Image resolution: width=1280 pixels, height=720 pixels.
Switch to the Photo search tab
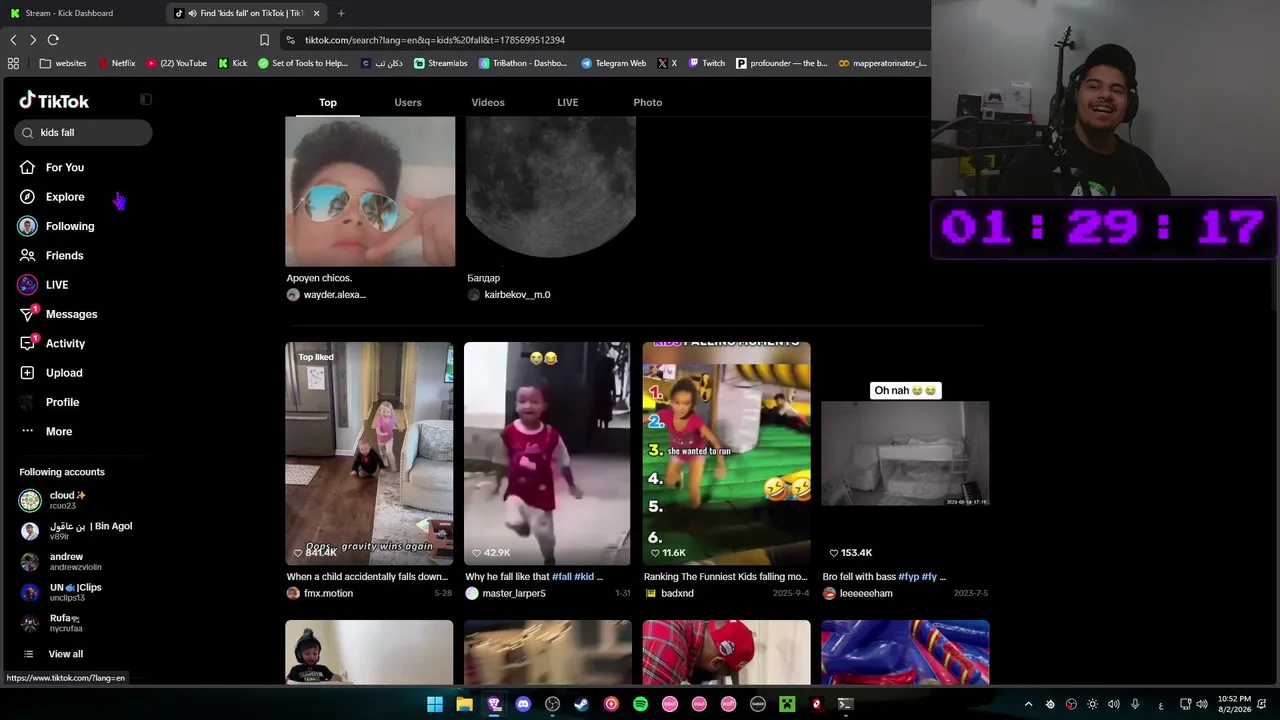pos(648,102)
